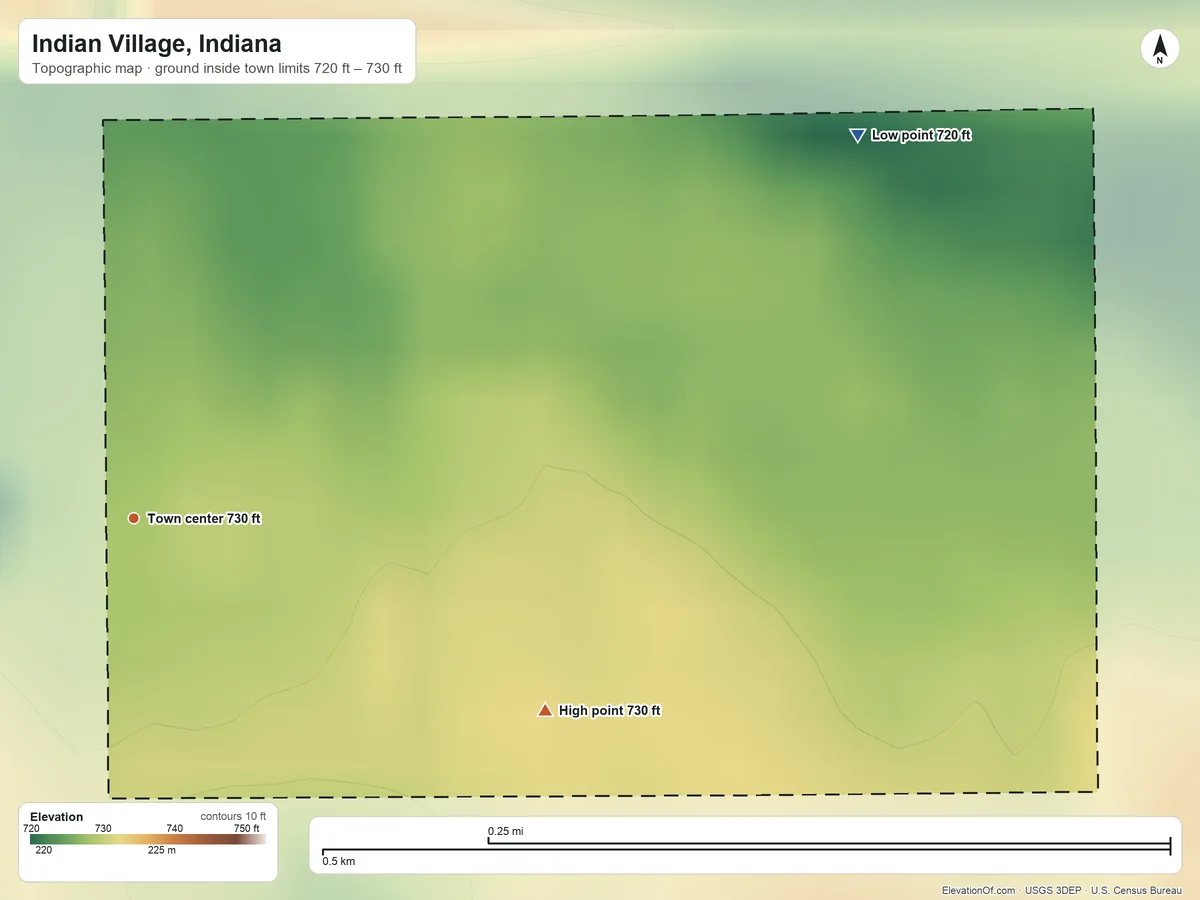Image resolution: width=1200 pixels, height=900 pixels.
Task: Click the 'Indian Village, Indiana' title
Action: pyautogui.click(x=157, y=44)
